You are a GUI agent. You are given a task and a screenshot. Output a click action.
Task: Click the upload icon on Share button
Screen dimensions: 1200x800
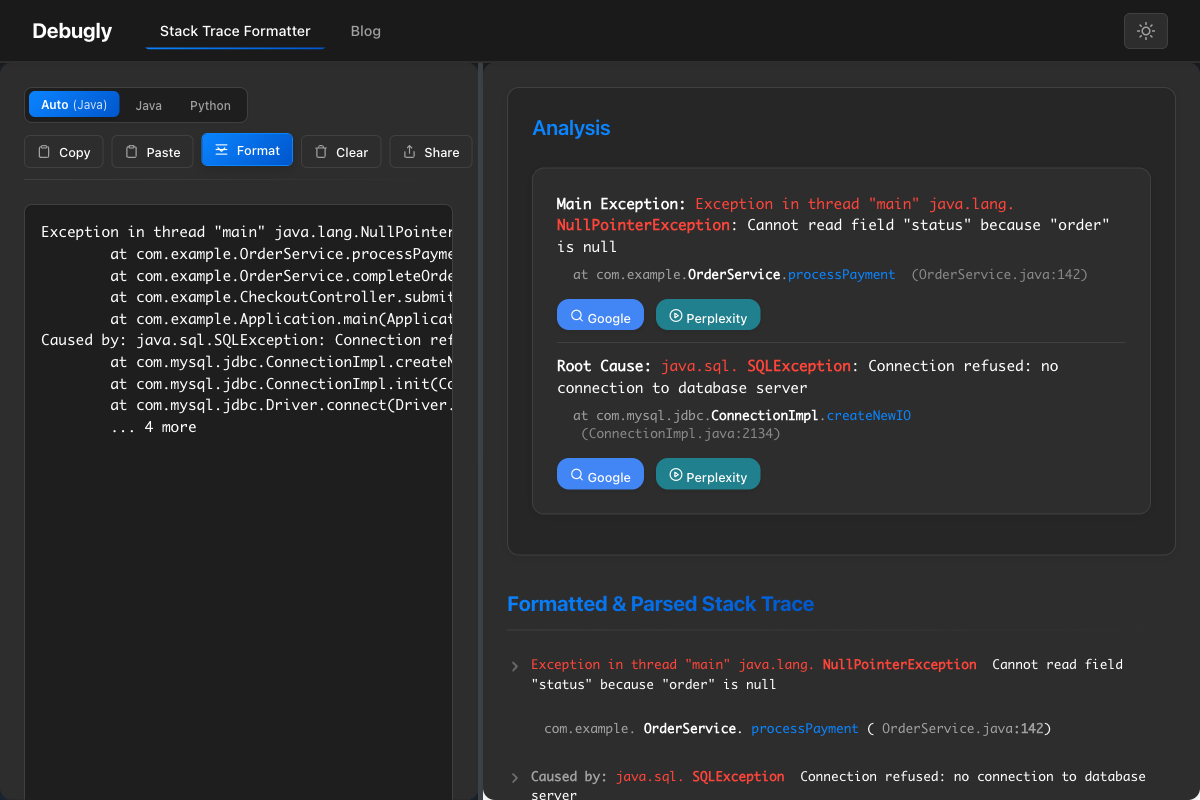pos(409,152)
